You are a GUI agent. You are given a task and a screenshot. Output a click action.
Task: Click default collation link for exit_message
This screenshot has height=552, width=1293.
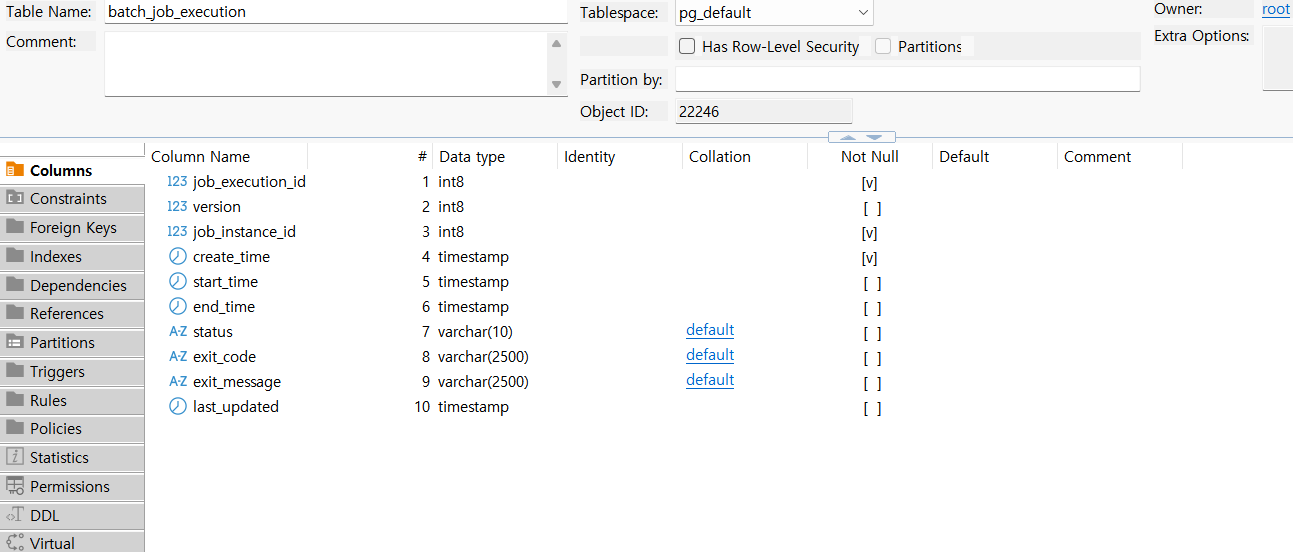coord(710,380)
